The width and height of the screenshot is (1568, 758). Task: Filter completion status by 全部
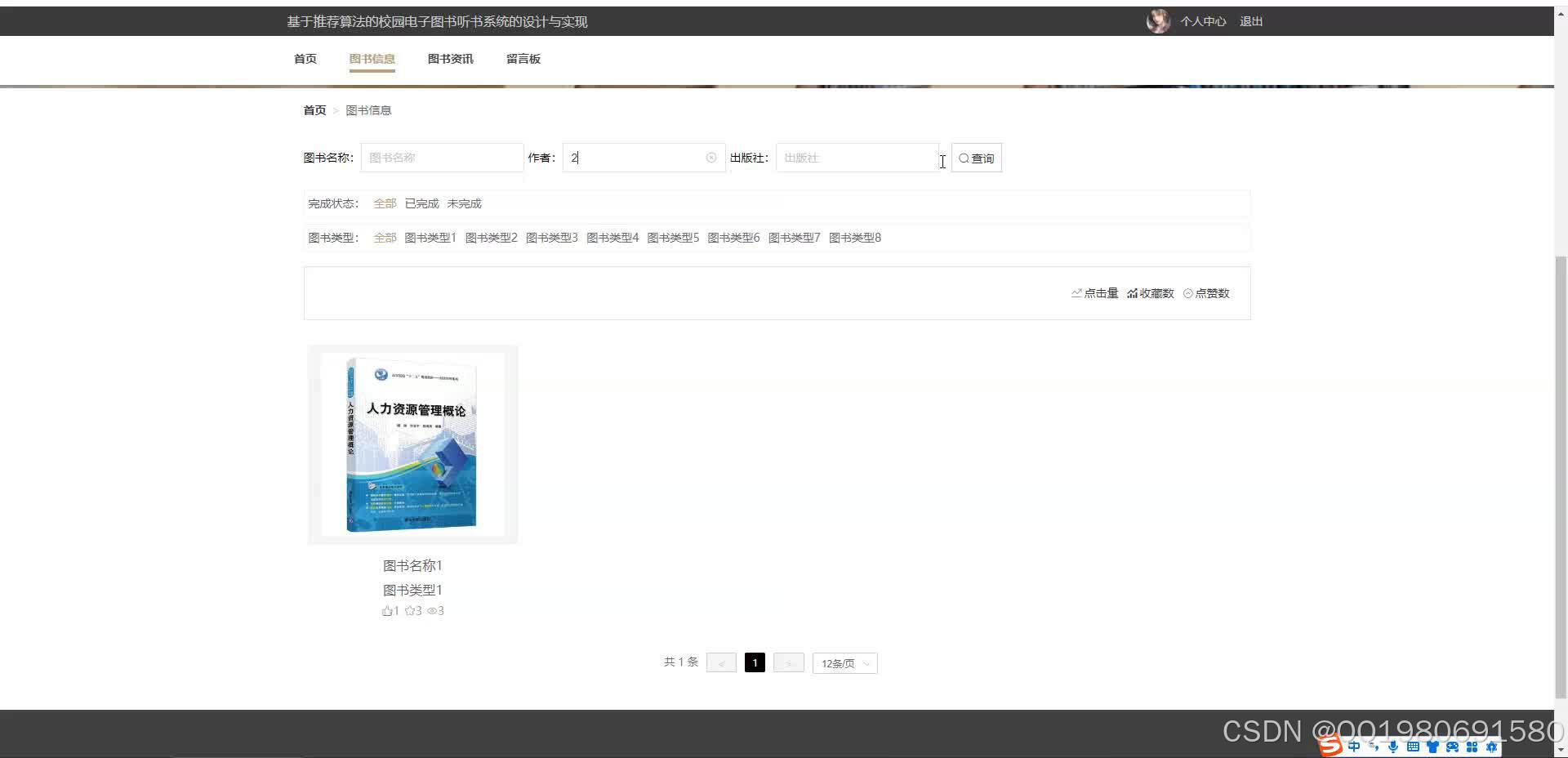[x=385, y=203]
